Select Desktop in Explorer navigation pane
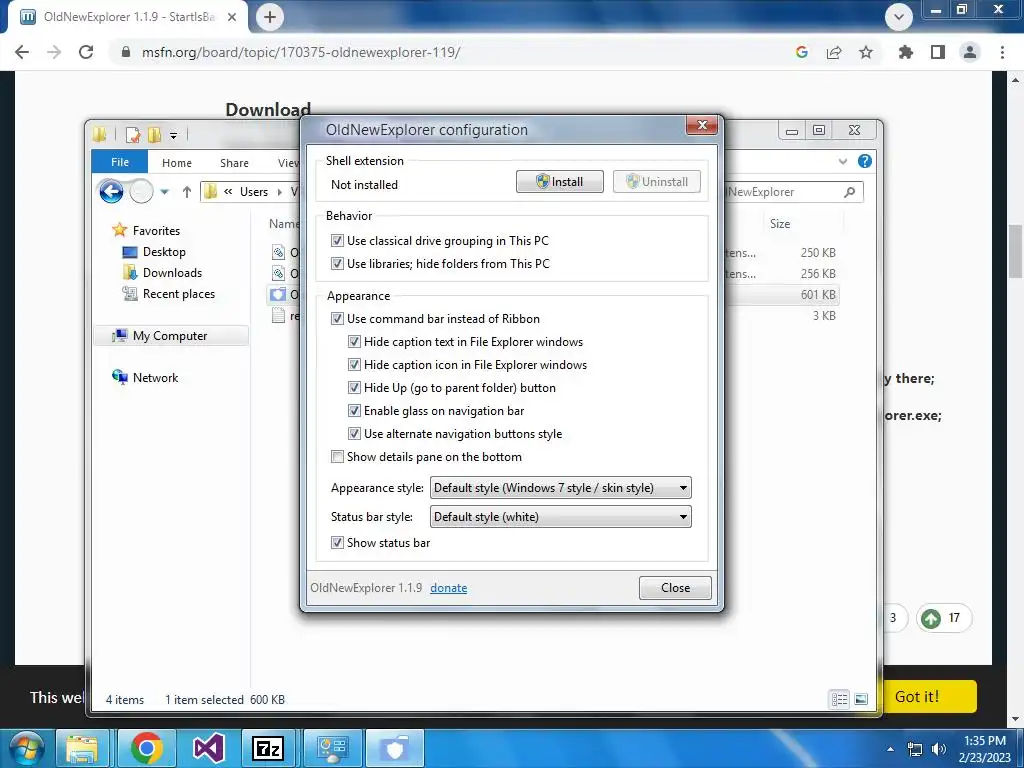Image resolution: width=1024 pixels, height=768 pixels. tap(154, 252)
